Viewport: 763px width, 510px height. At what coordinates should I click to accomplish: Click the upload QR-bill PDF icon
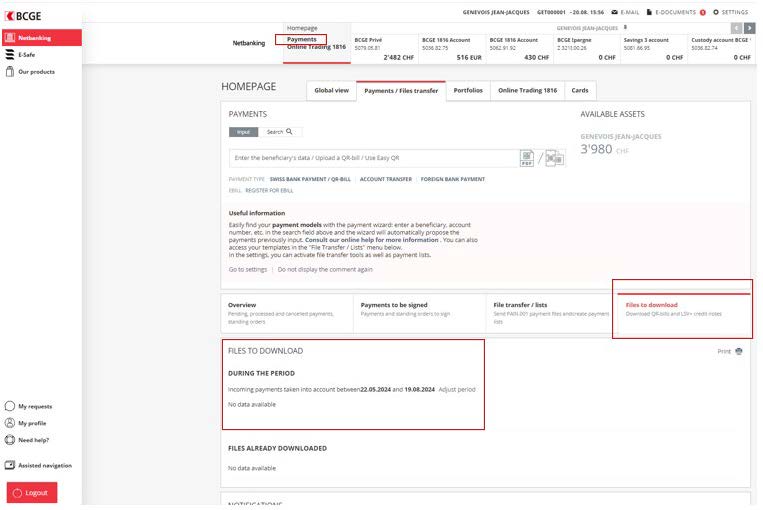[x=527, y=158]
